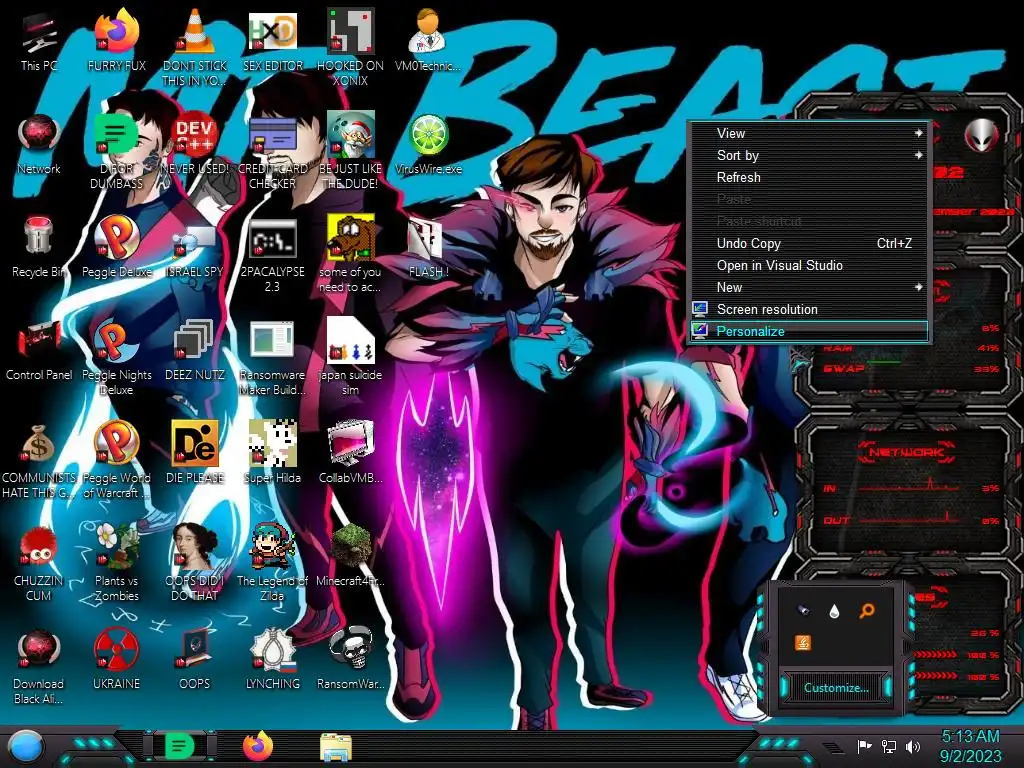The height and width of the screenshot is (768, 1024).
Task: Select the Download Black Ali... icon
Action: point(39,666)
